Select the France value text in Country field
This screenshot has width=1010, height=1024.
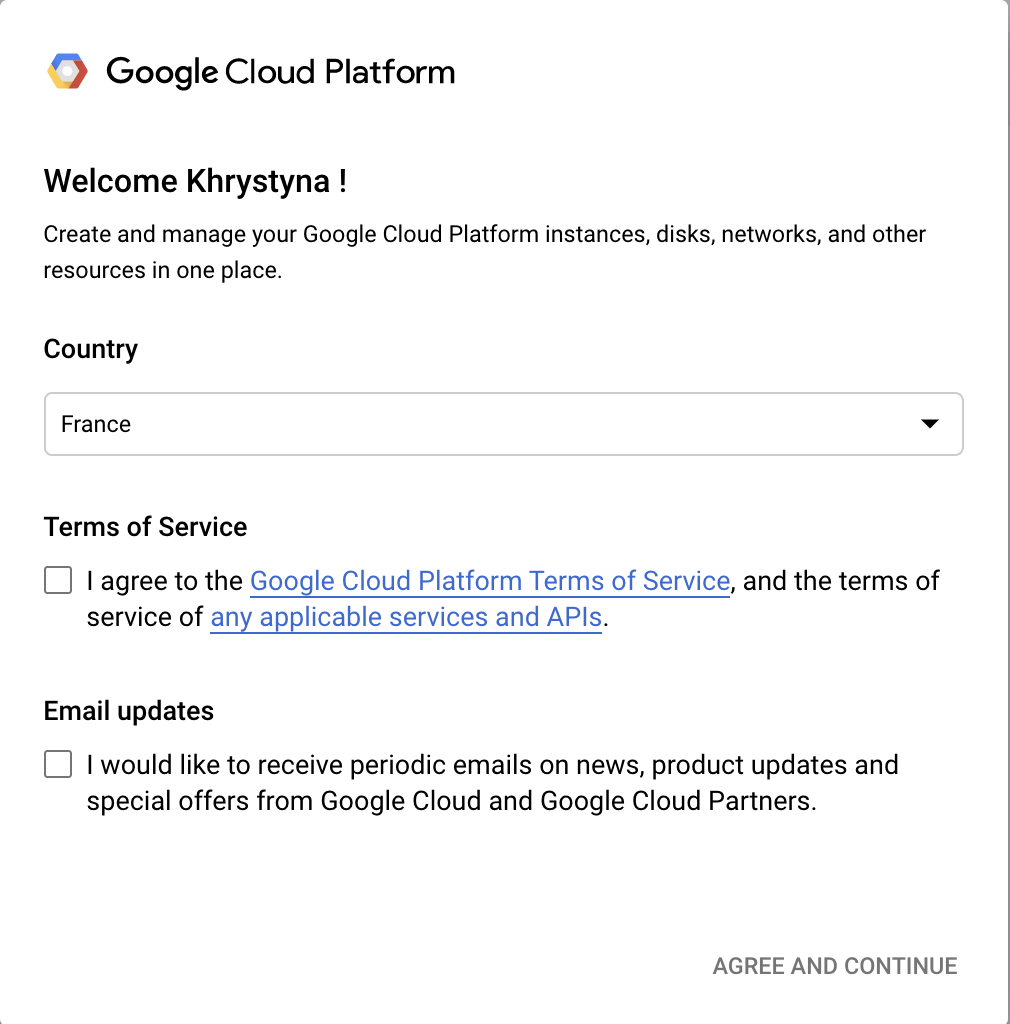96,424
